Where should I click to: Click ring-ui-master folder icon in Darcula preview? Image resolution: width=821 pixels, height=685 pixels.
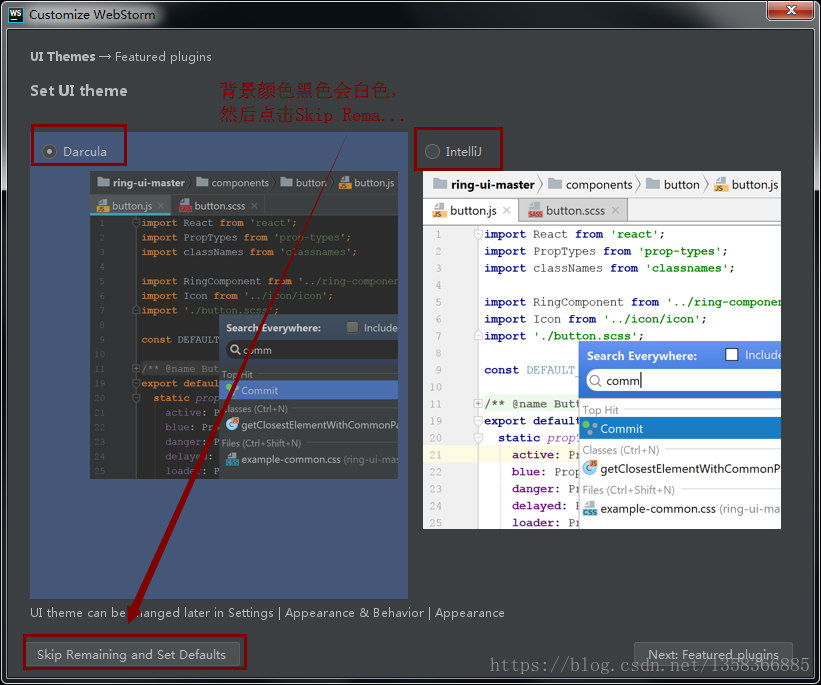click(x=103, y=182)
